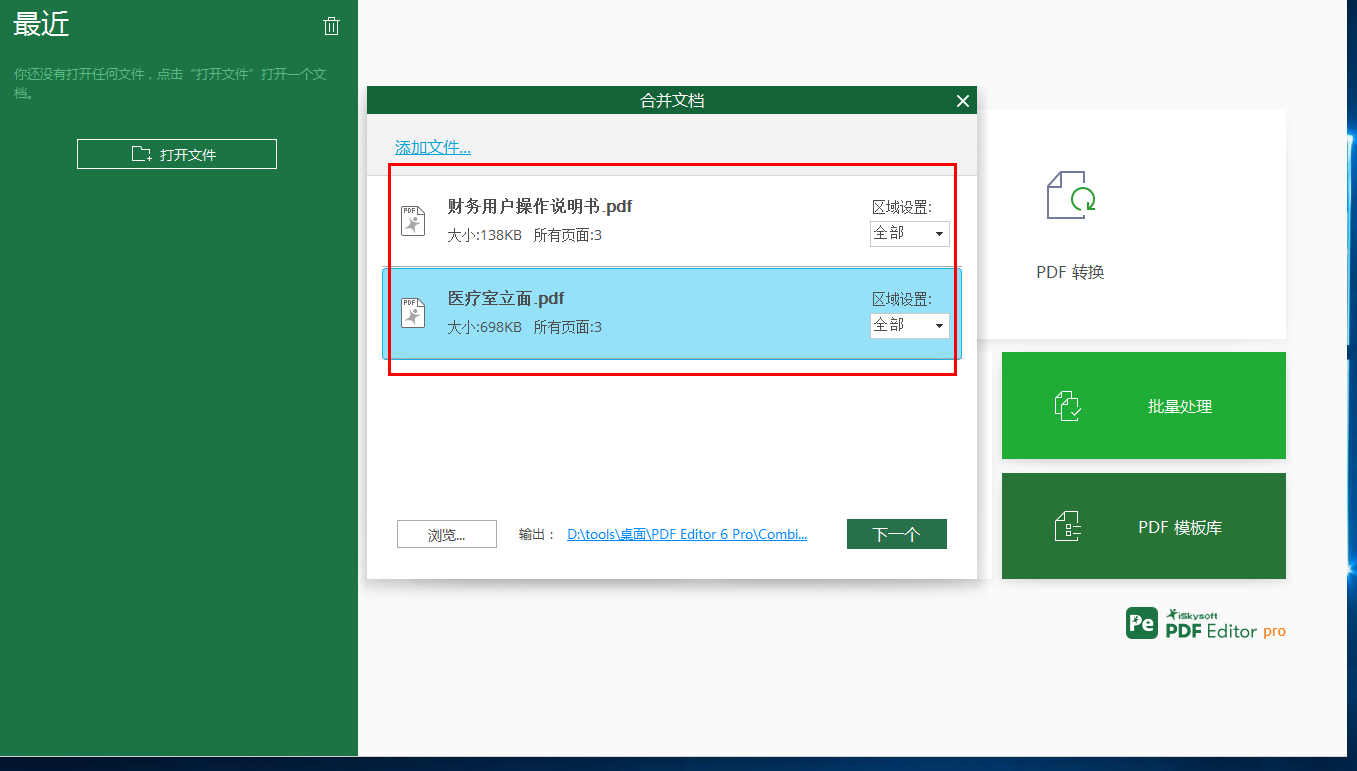
Task: Close the 合并文档 dialog
Action: (x=962, y=100)
